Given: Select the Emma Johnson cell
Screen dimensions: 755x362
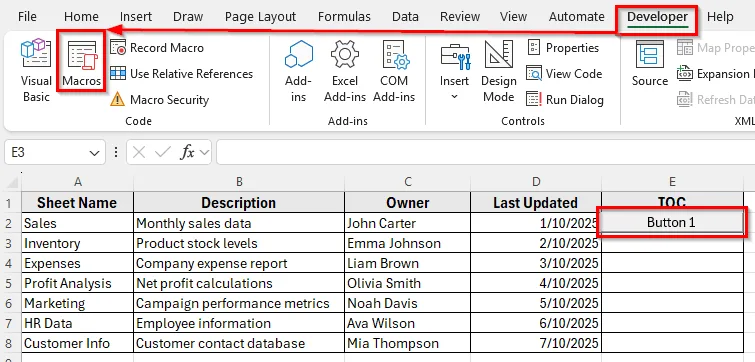Looking at the screenshot, I should pos(408,243).
